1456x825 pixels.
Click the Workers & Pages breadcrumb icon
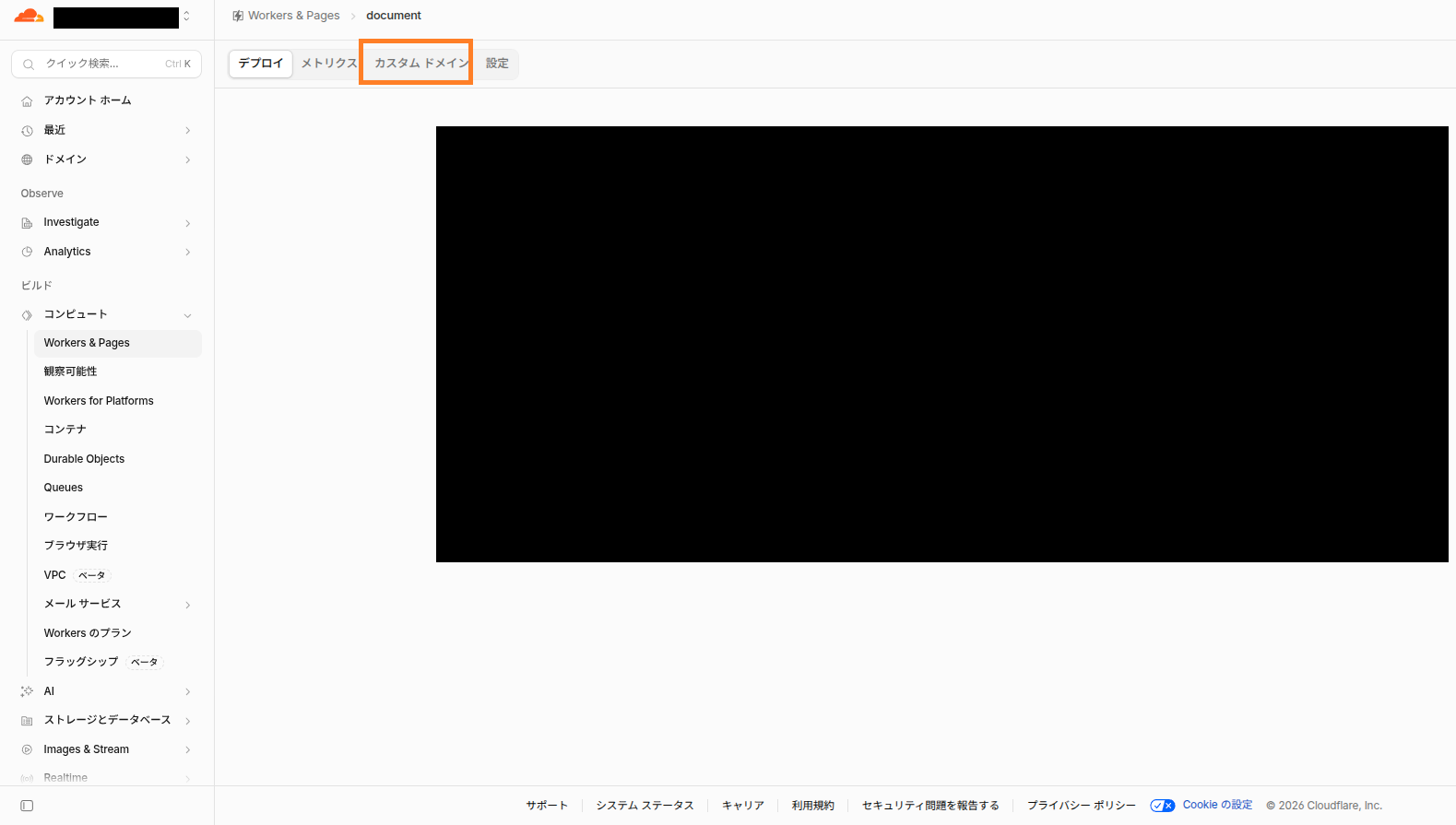pyautogui.click(x=238, y=16)
